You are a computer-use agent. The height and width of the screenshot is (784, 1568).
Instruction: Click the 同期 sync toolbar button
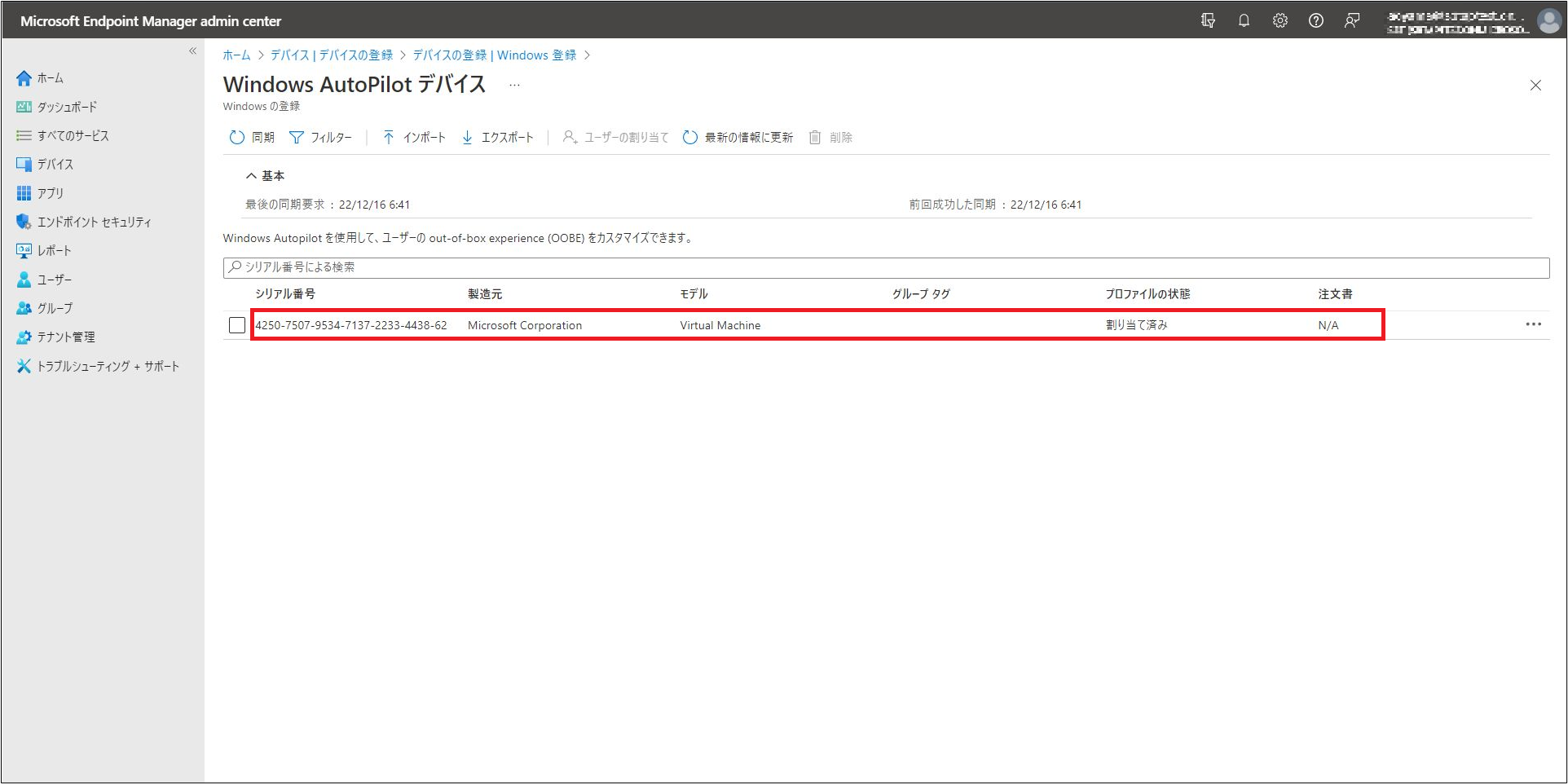[x=252, y=137]
